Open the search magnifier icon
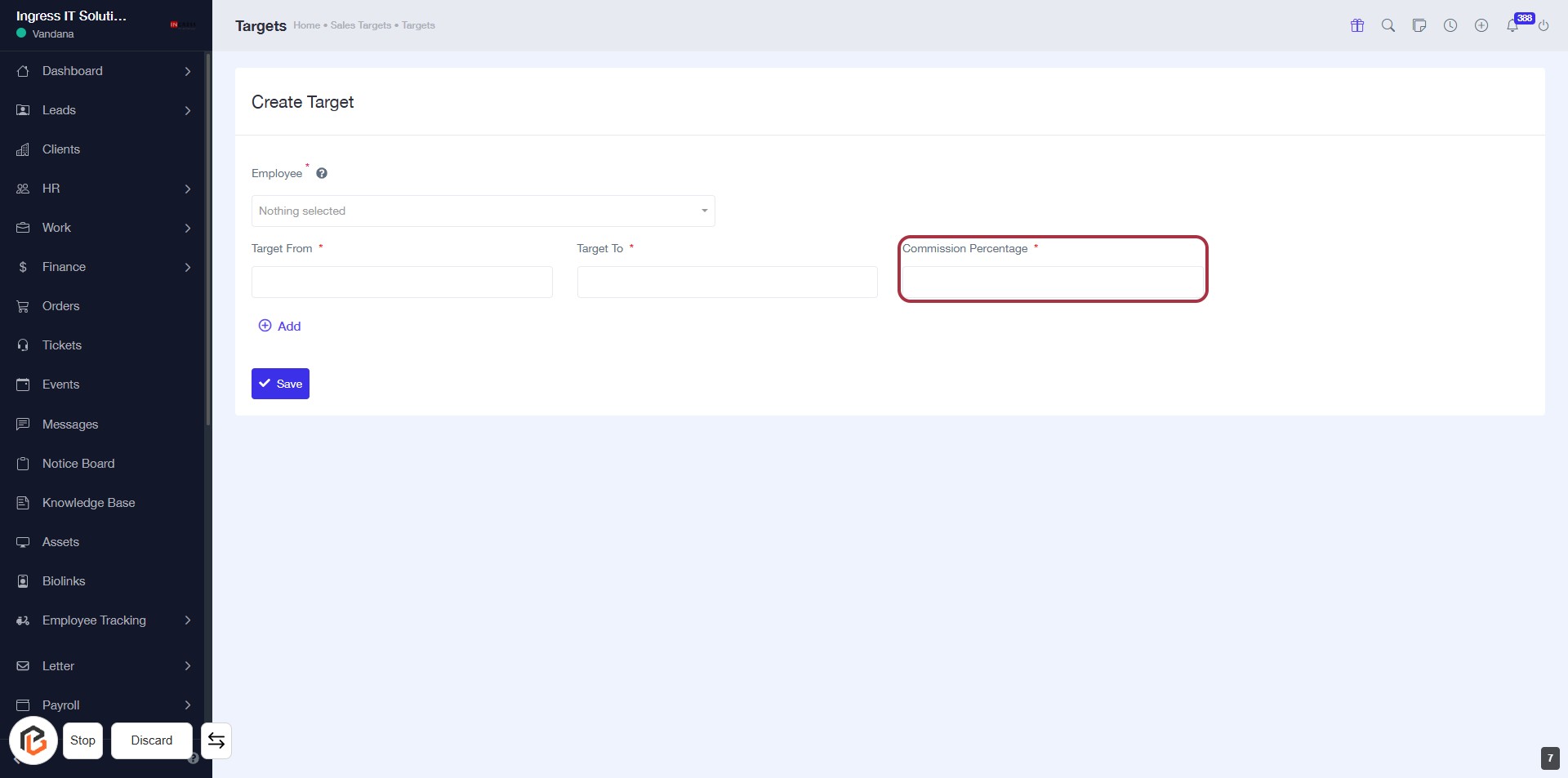This screenshot has width=1568, height=778. (1388, 25)
